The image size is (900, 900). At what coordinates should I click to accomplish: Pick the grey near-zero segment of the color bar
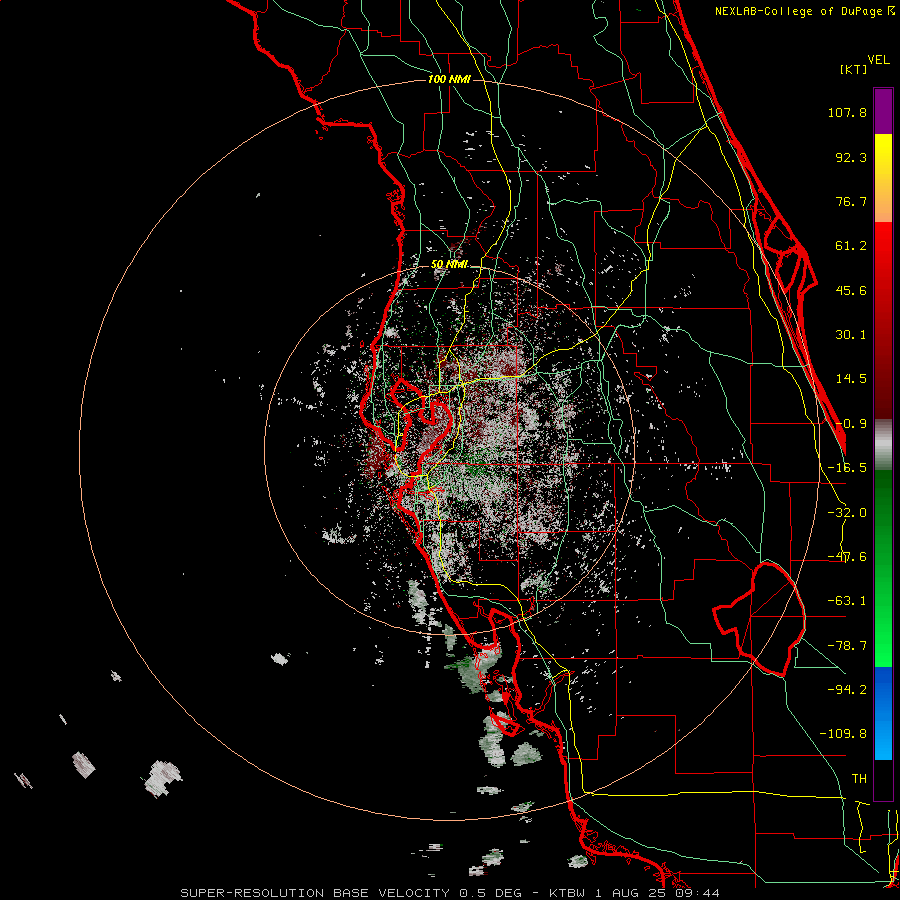tap(883, 445)
